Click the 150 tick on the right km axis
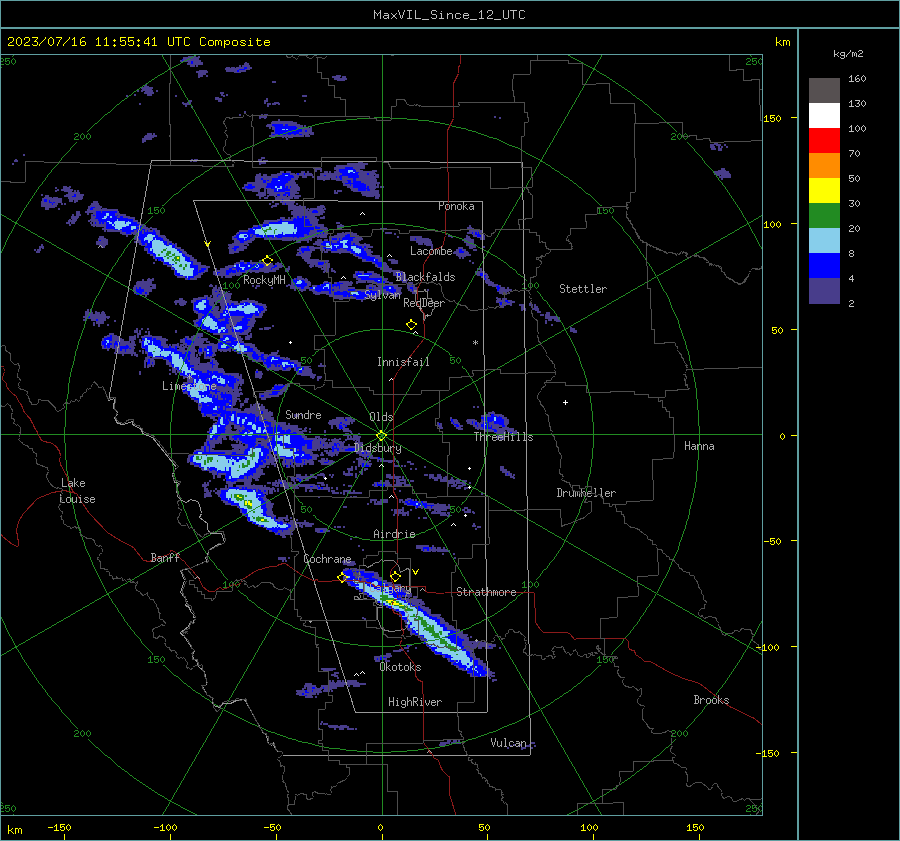The width and height of the screenshot is (900, 841). point(772,118)
